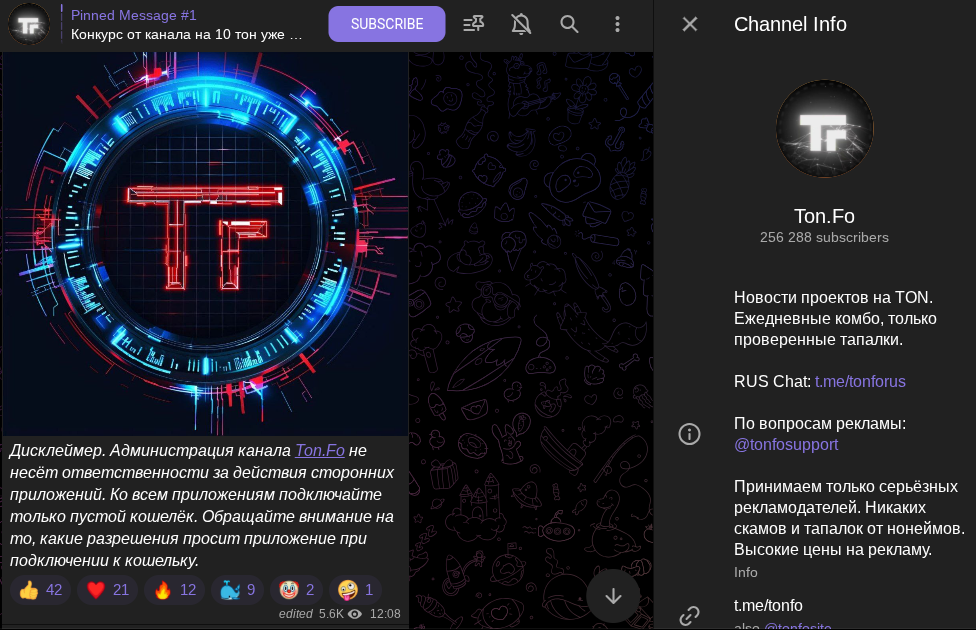Open the large Ton.Fo profile picture
Viewport: 976px width, 630px height.
pyautogui.click(x=824, y=129)
